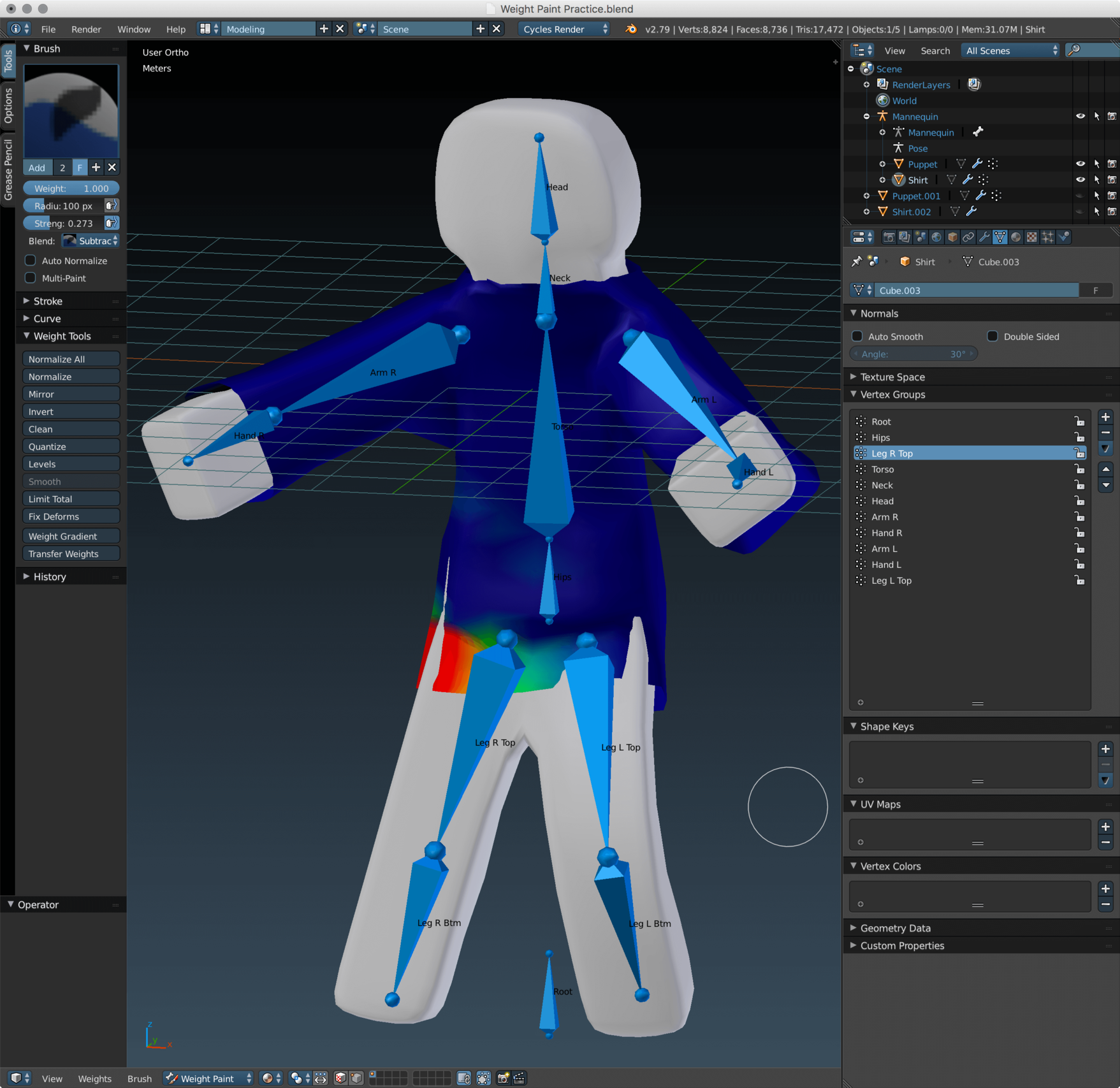Click the Transfer Weights button
The width and height of the screenshot is (1120, 1088).
[x=71, y=553]
